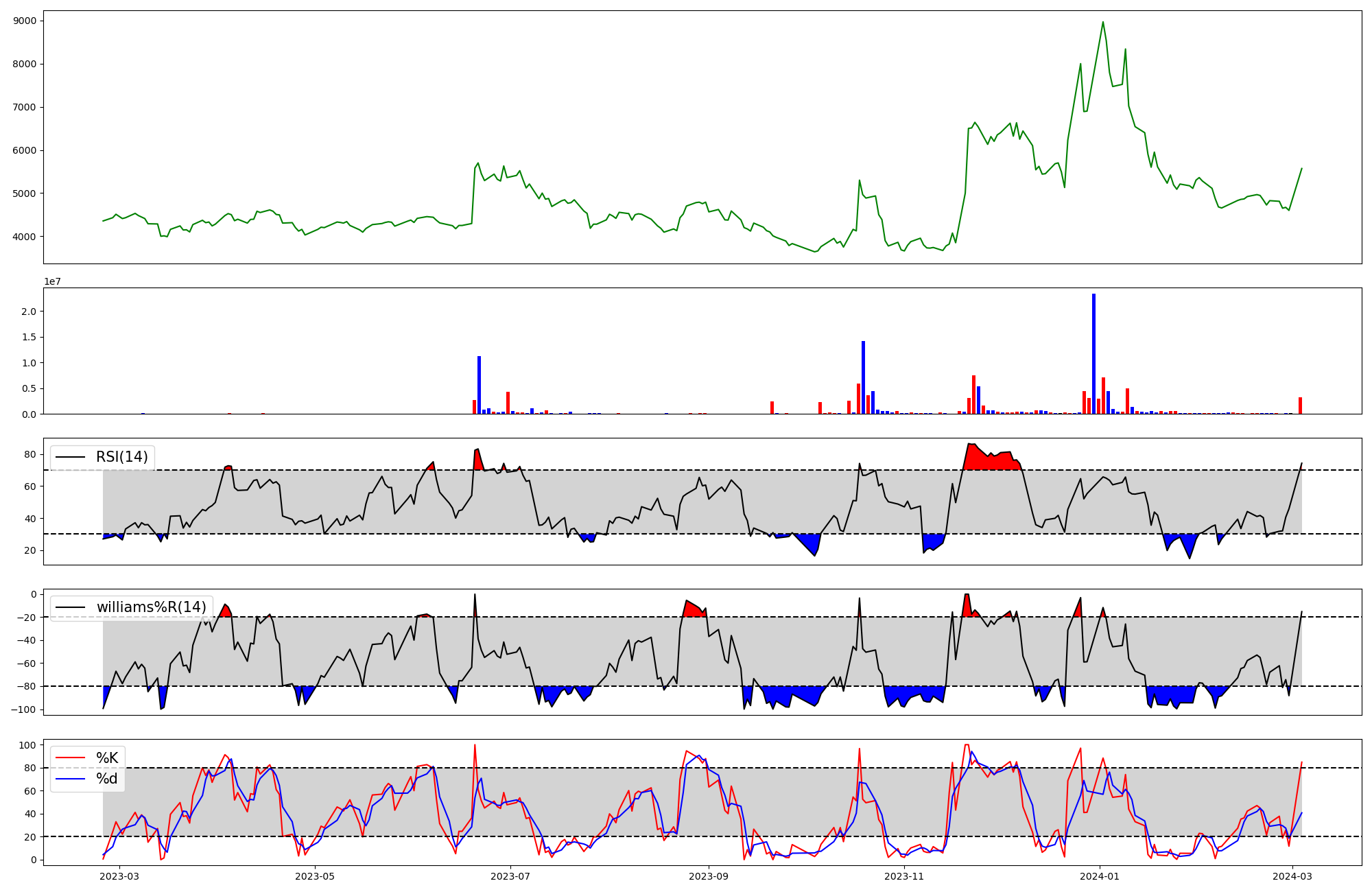Click the highest peak of green price line
Viewport: 1372px width, 892px height.
[1102, 23]
